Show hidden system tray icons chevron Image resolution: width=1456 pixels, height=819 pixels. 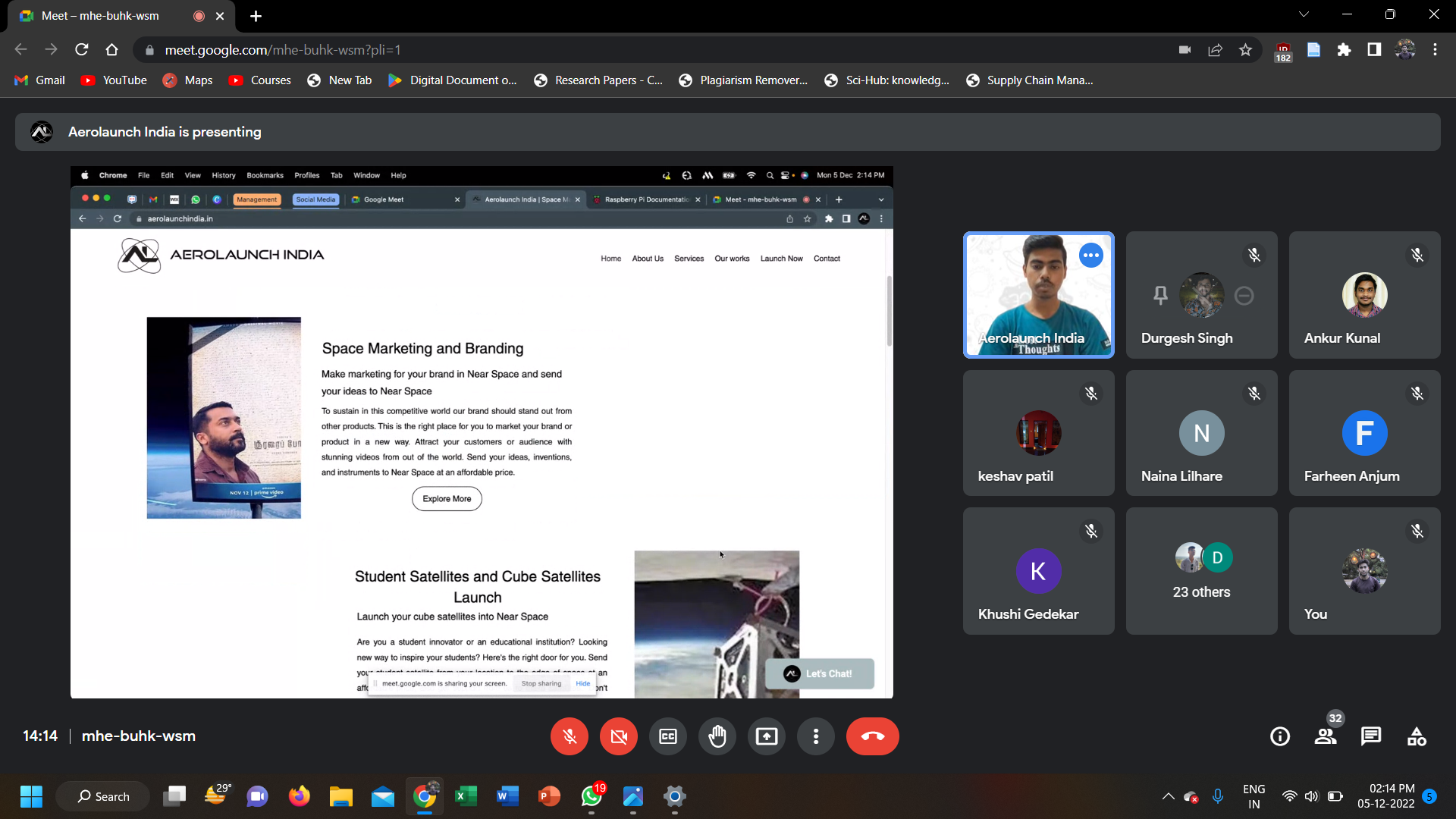click(1169, 796)
